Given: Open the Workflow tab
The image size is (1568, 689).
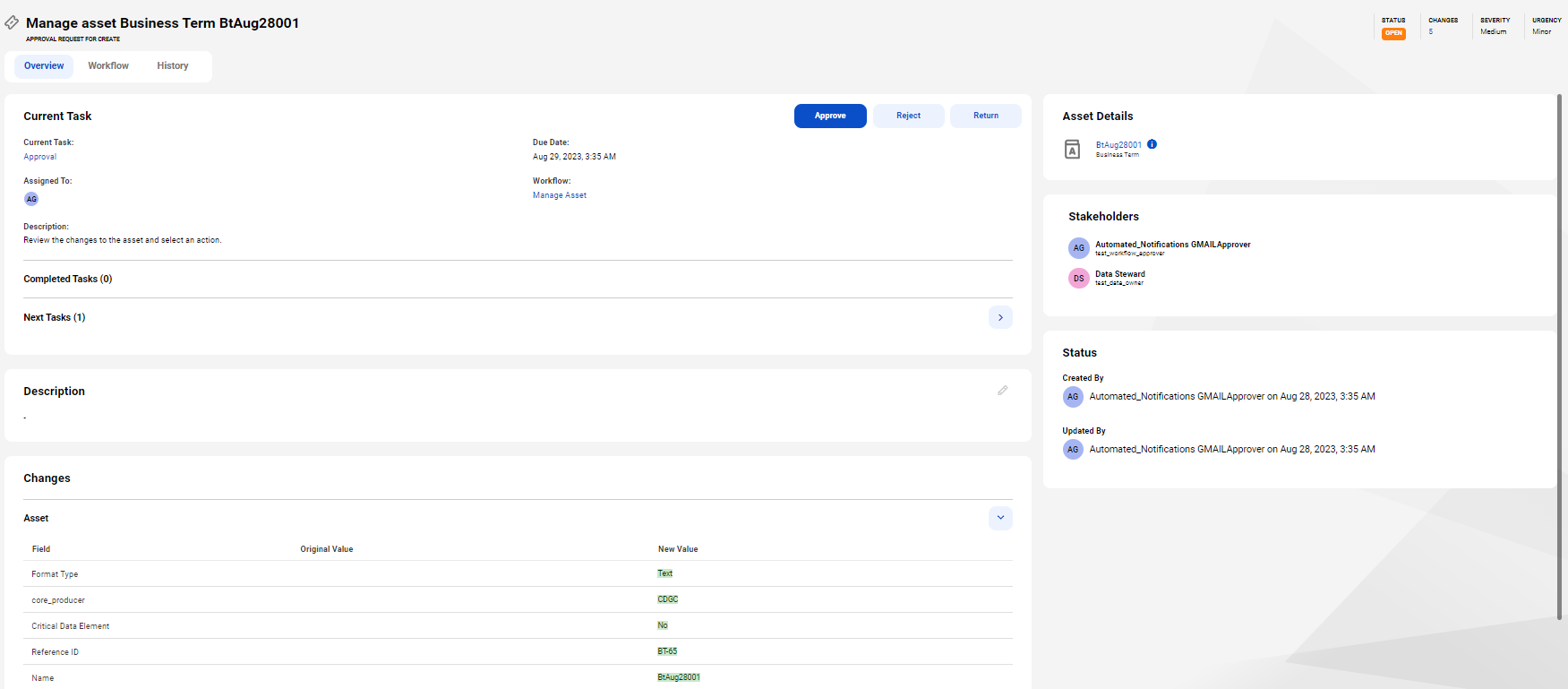Looking at the screenshot, I should [x=108, y=66].
